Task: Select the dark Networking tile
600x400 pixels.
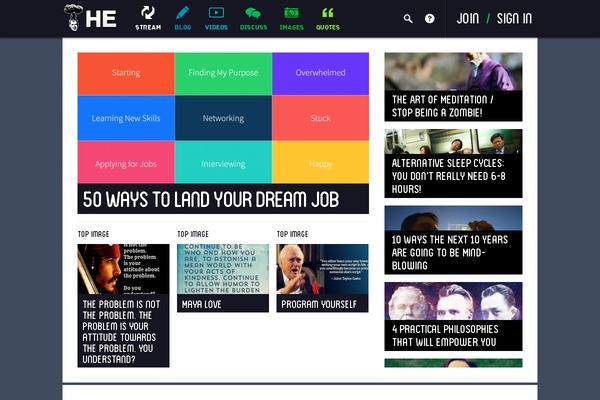Action: (223, 118)
